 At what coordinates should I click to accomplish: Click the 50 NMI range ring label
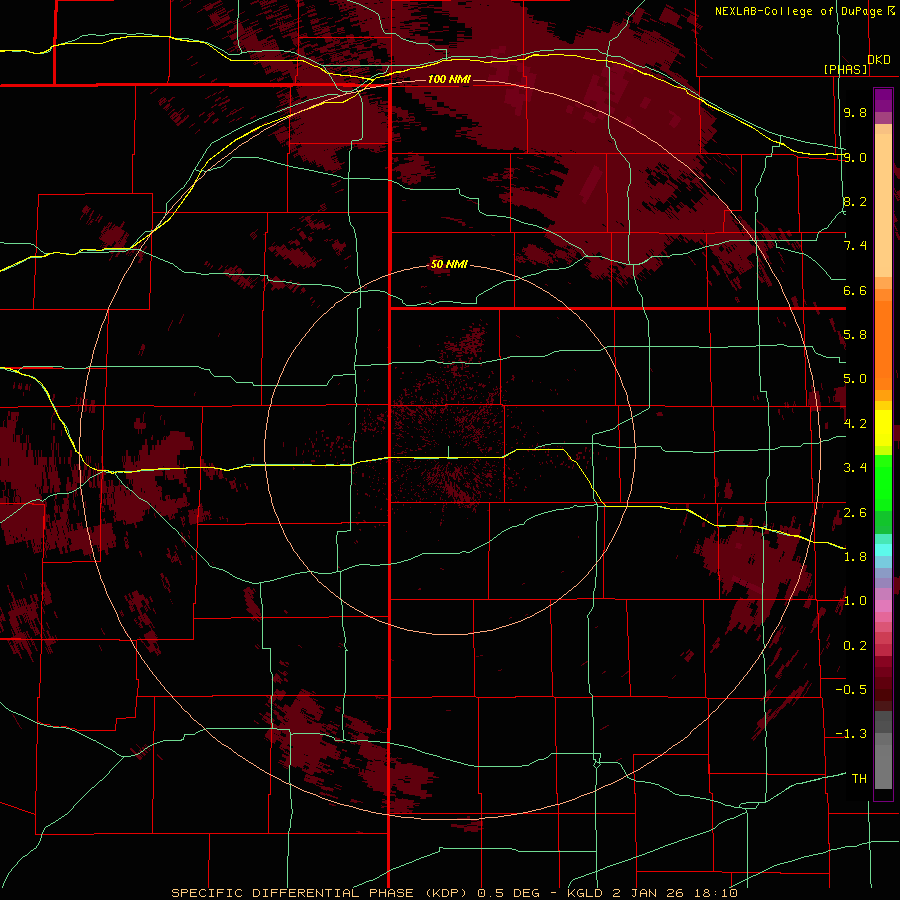coord(449,265)
